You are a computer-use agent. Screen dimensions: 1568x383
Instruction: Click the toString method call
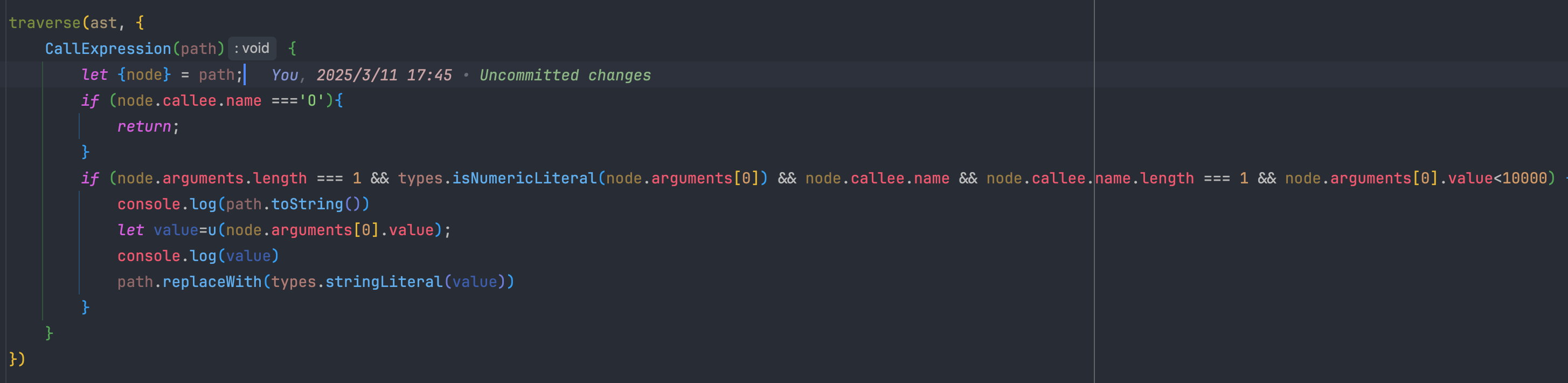[x=307, y=204]
